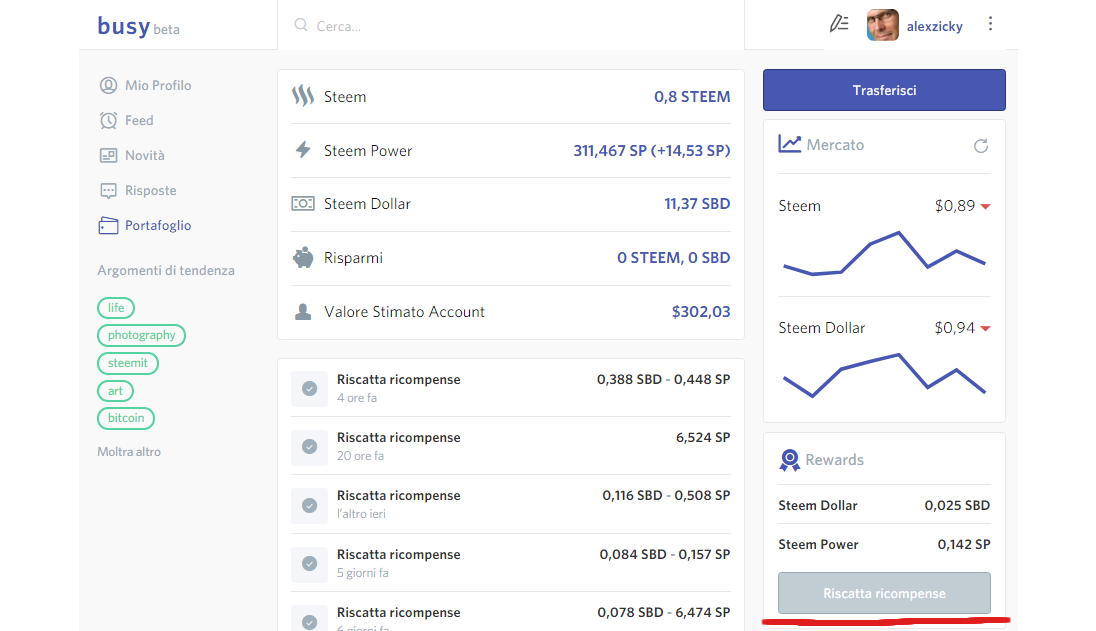Click the Risparmi piggy bank icon
1096x631 pixels.
(x=303, y=258)
